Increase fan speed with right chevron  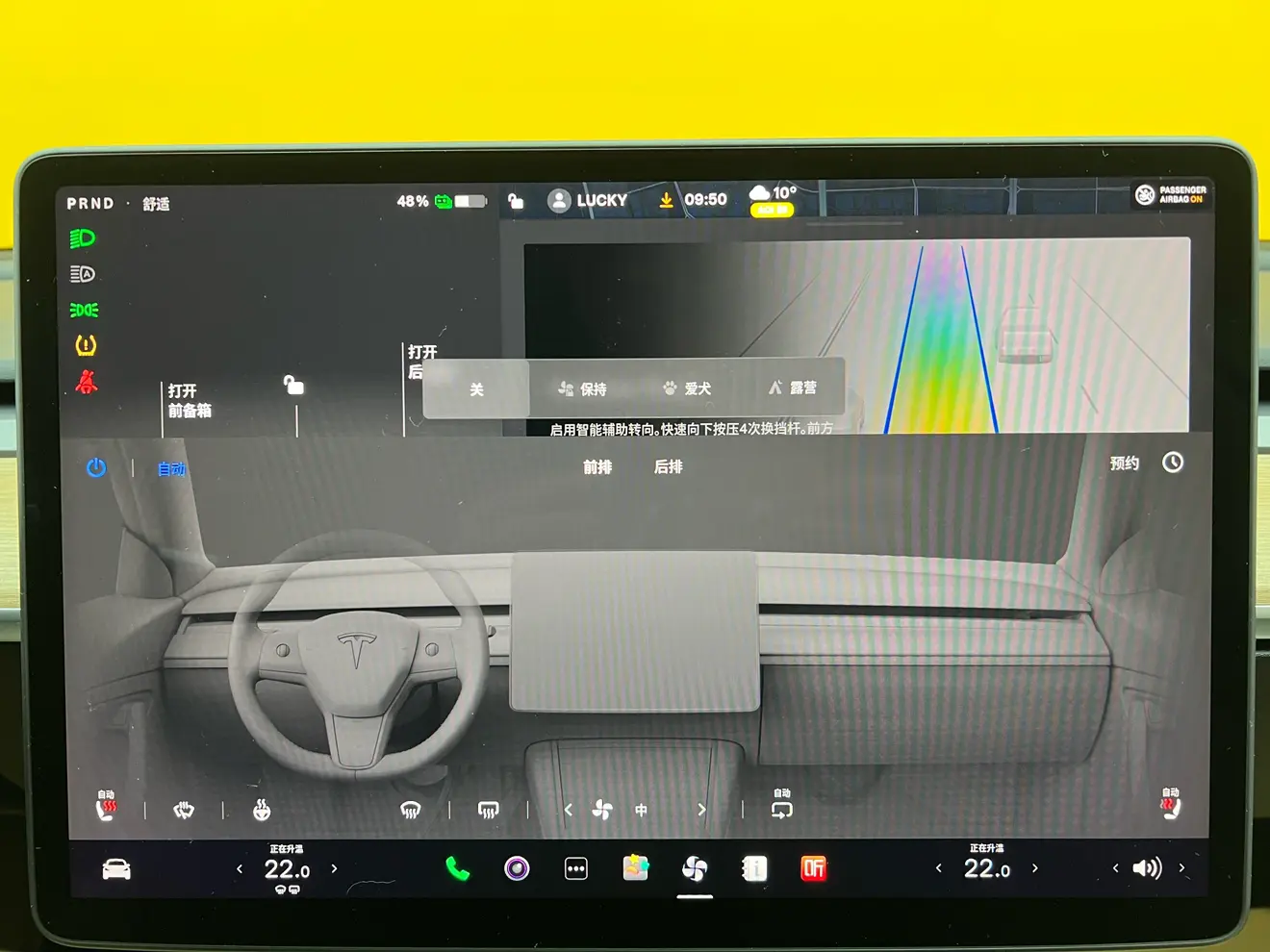pyautogui.click(x=701, y=810)
